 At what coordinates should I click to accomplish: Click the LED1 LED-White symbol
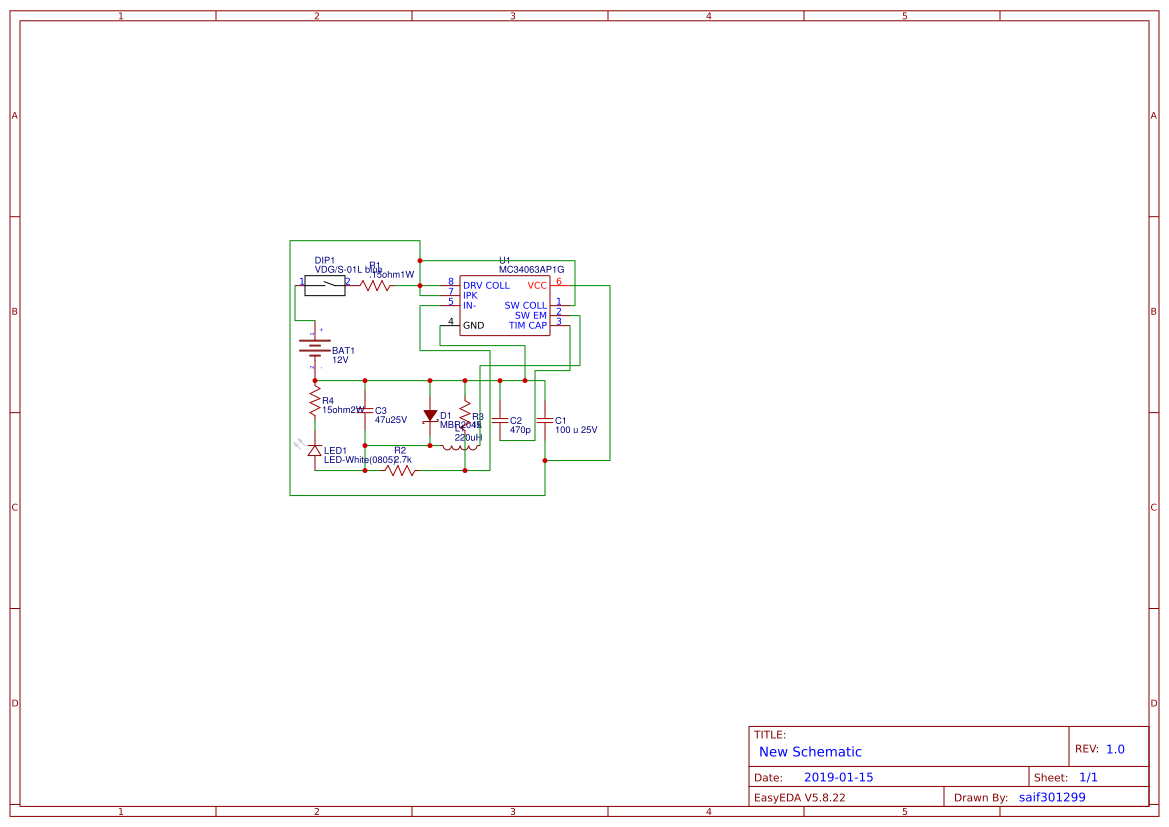click(x=314, y=451)
